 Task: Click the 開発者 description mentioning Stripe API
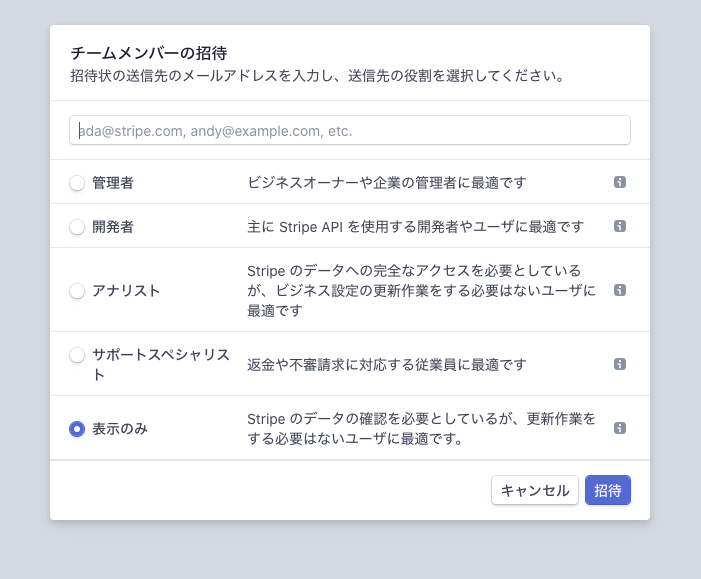(x=415, y=227)
